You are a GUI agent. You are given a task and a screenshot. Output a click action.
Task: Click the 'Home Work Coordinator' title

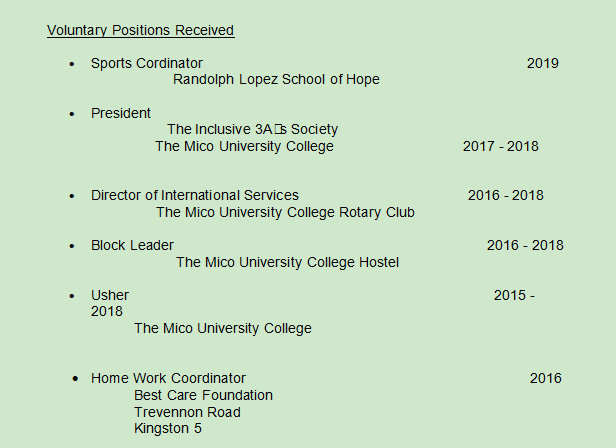[168, 378]
